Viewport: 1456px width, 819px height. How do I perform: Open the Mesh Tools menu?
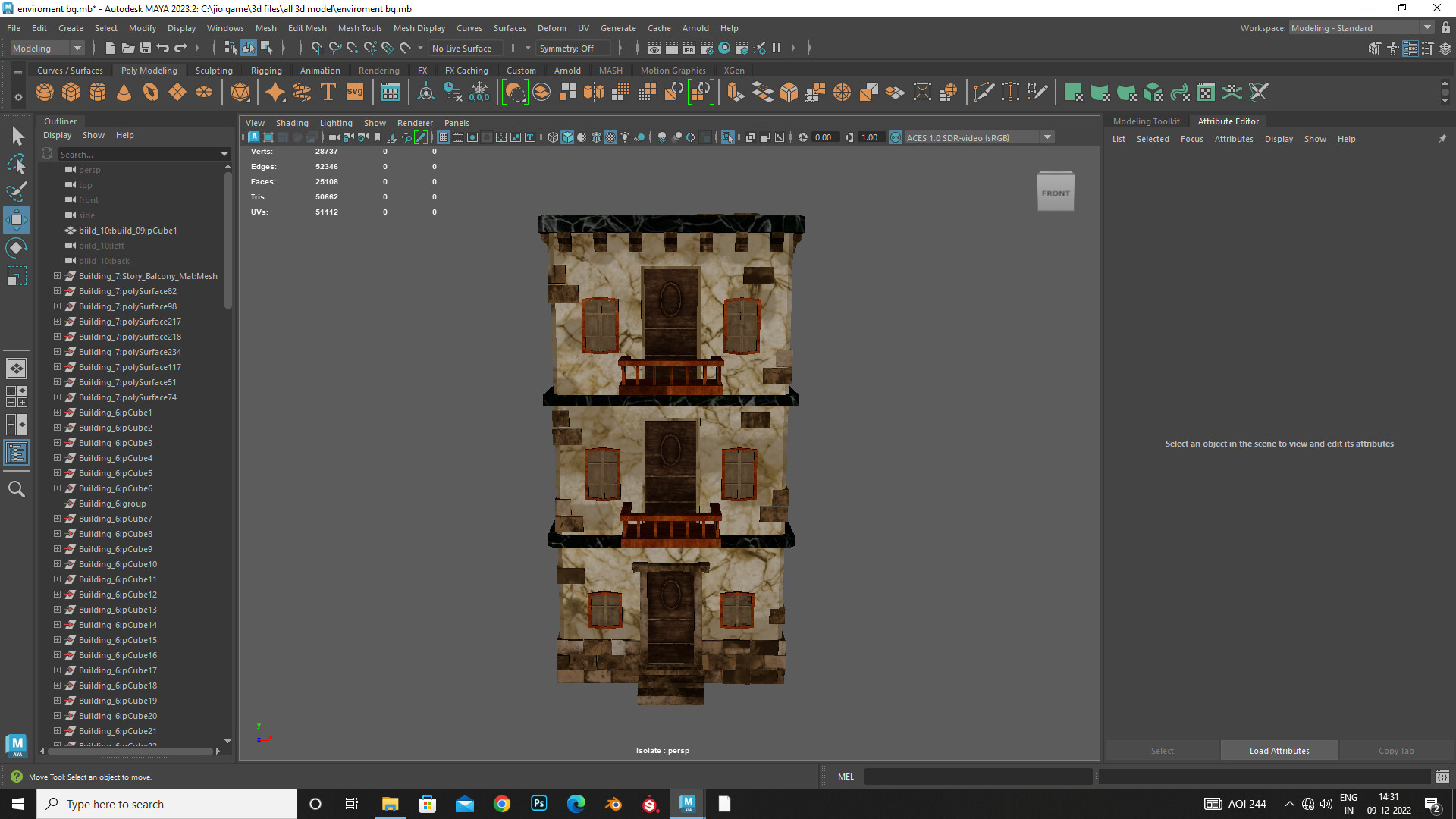pyautogui.click(x=359, y=28)
